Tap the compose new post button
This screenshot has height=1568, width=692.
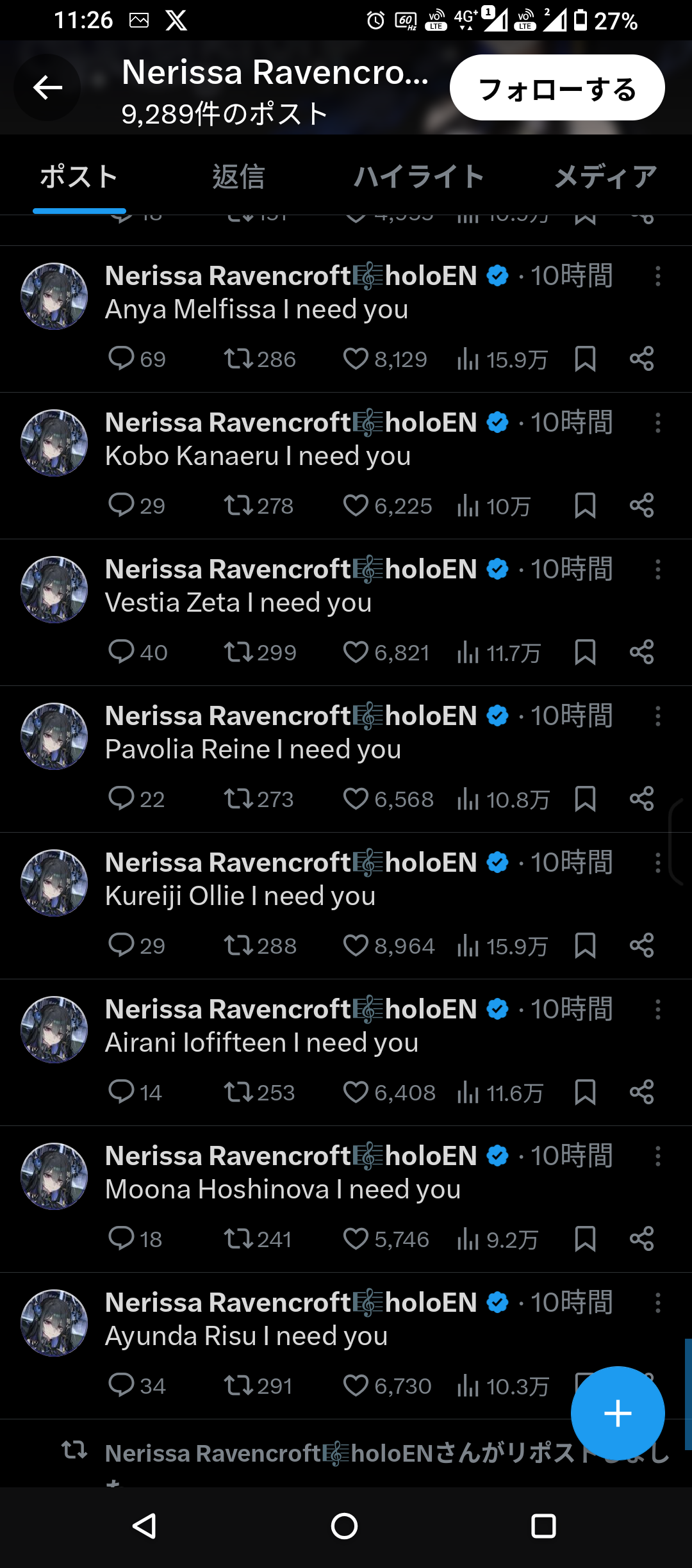click(x=617, y=1413)
